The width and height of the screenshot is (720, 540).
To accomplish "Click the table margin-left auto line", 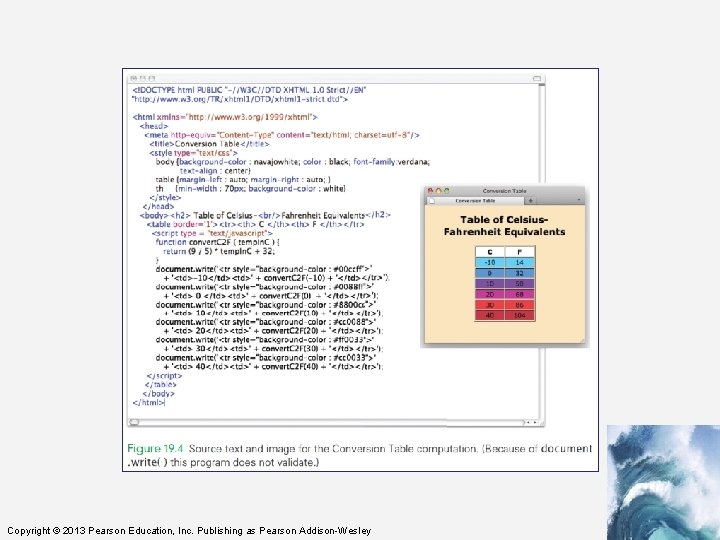I will point(243,180).
